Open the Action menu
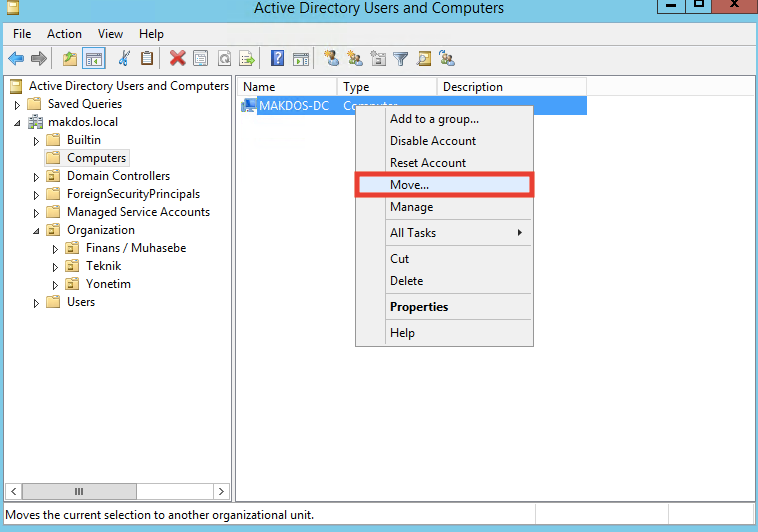Image resolution: width=758 pixels, height=532 pixels. click(64, 34)
